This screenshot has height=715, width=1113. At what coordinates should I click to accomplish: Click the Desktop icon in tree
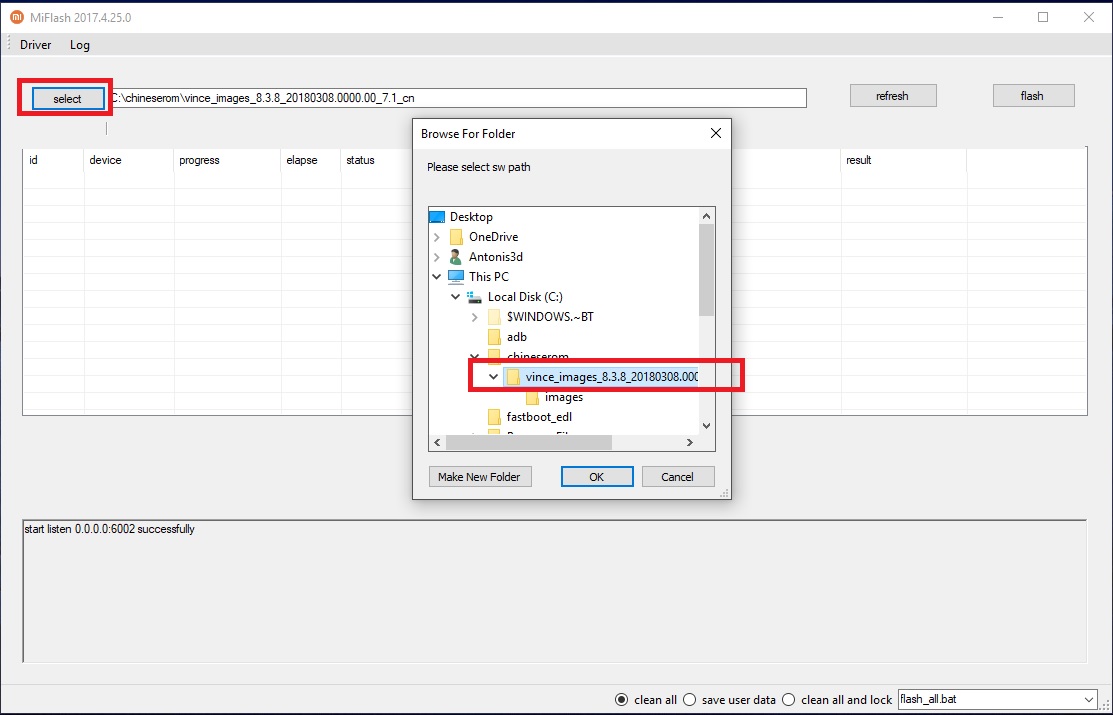(437, 217)
